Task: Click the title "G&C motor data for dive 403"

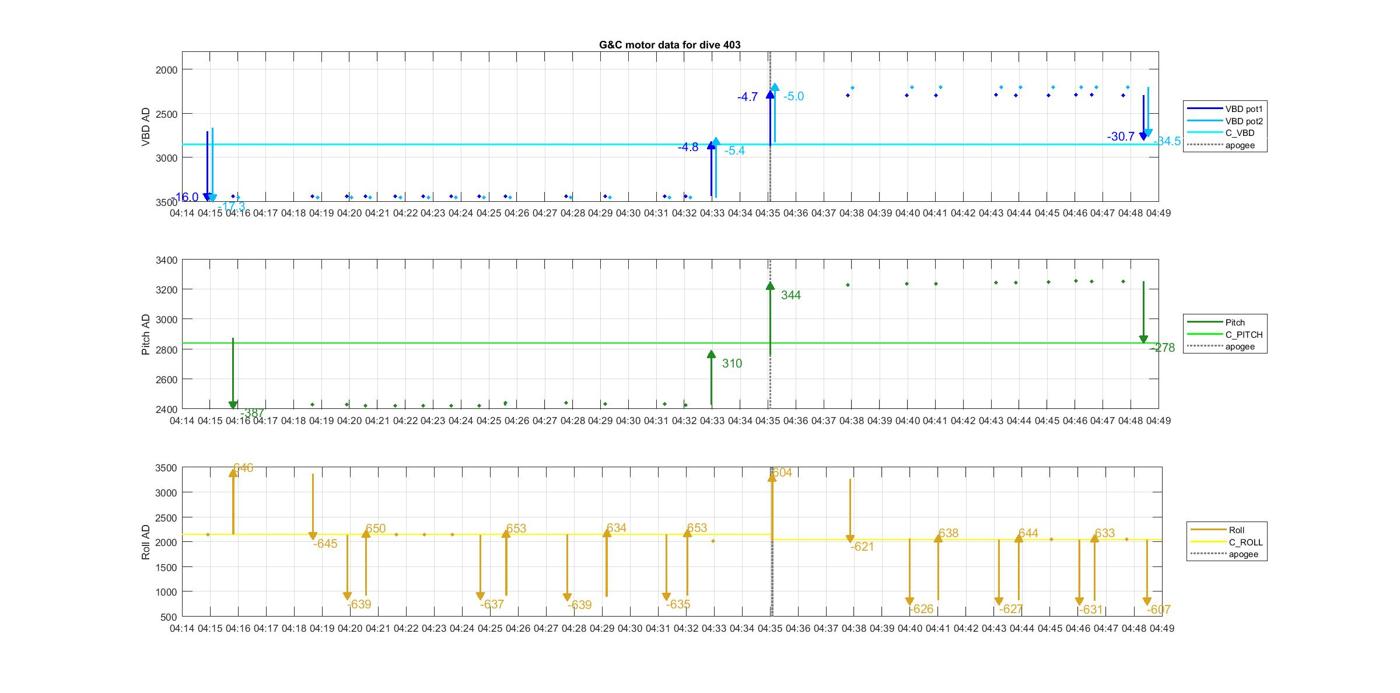Action: coord(670,45)
